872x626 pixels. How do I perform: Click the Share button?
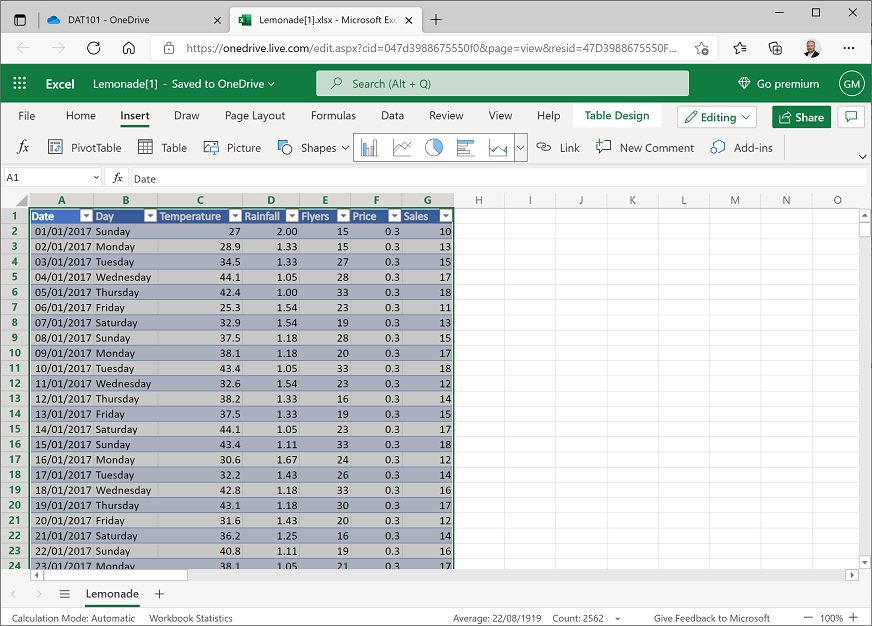[x=801, y=117]
